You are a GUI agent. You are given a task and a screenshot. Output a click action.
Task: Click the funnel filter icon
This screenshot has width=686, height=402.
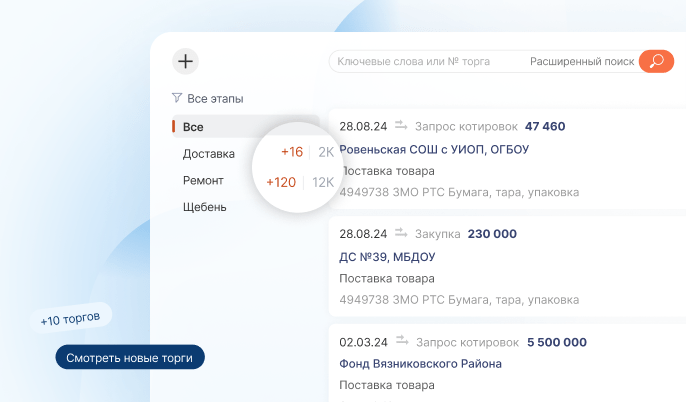click(177, 98)
